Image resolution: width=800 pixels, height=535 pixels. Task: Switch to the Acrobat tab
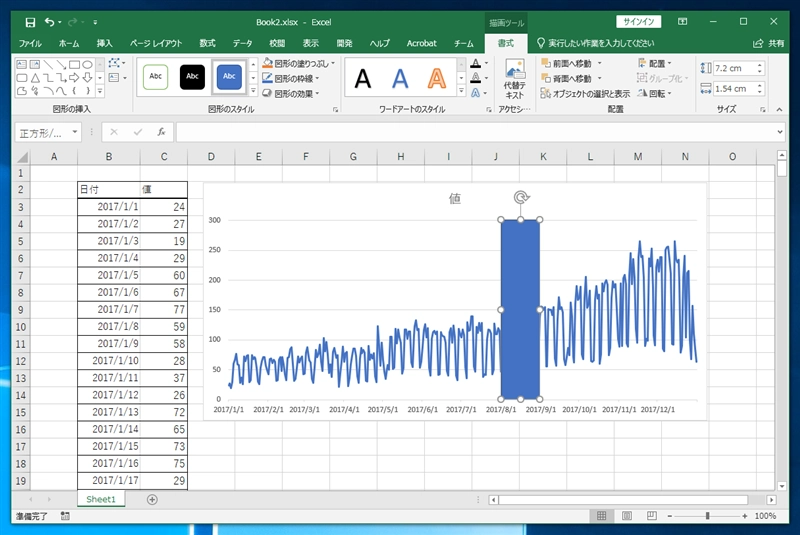coord(421,43)
